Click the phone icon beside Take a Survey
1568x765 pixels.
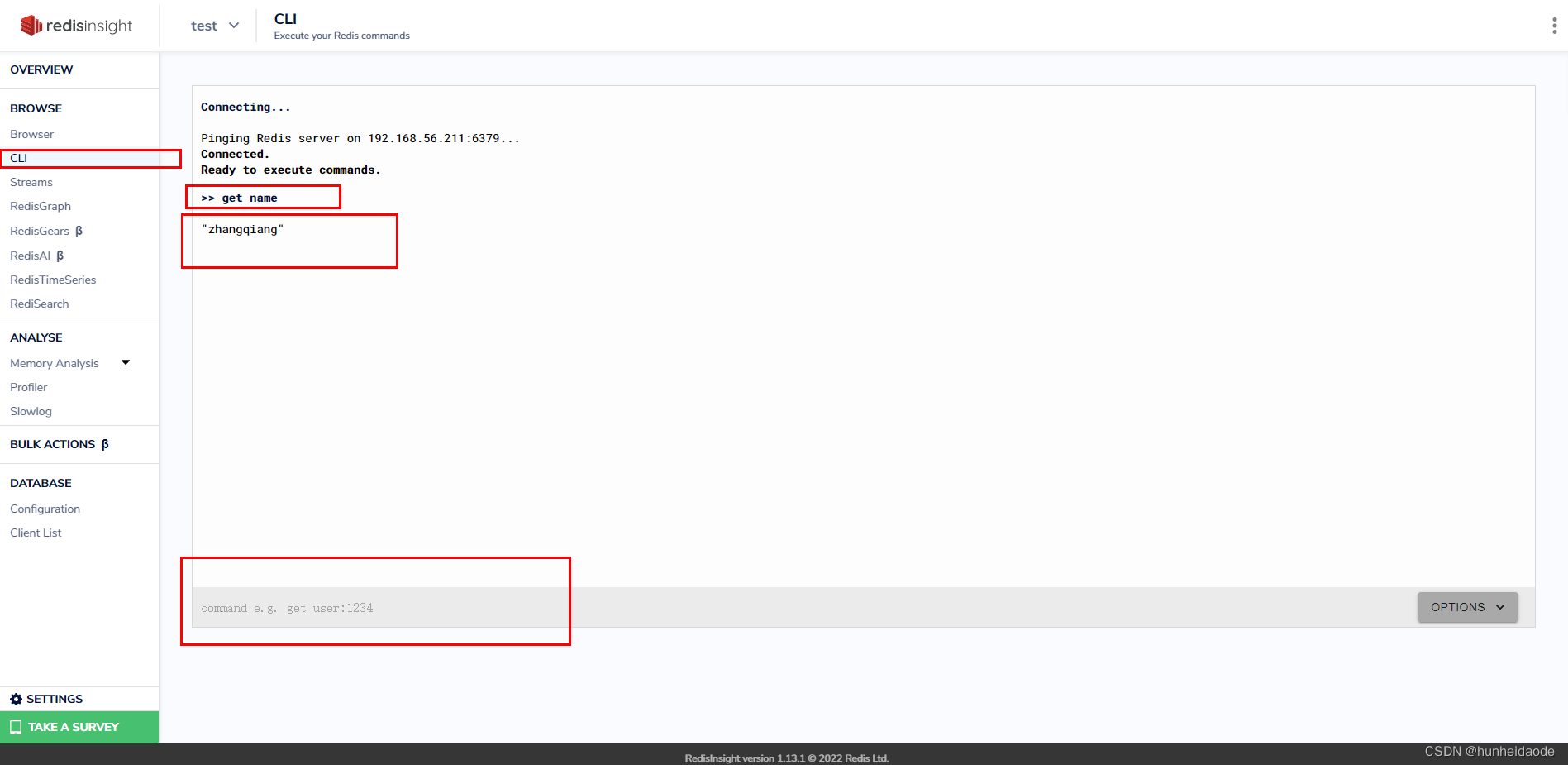[x=15, y=727]
